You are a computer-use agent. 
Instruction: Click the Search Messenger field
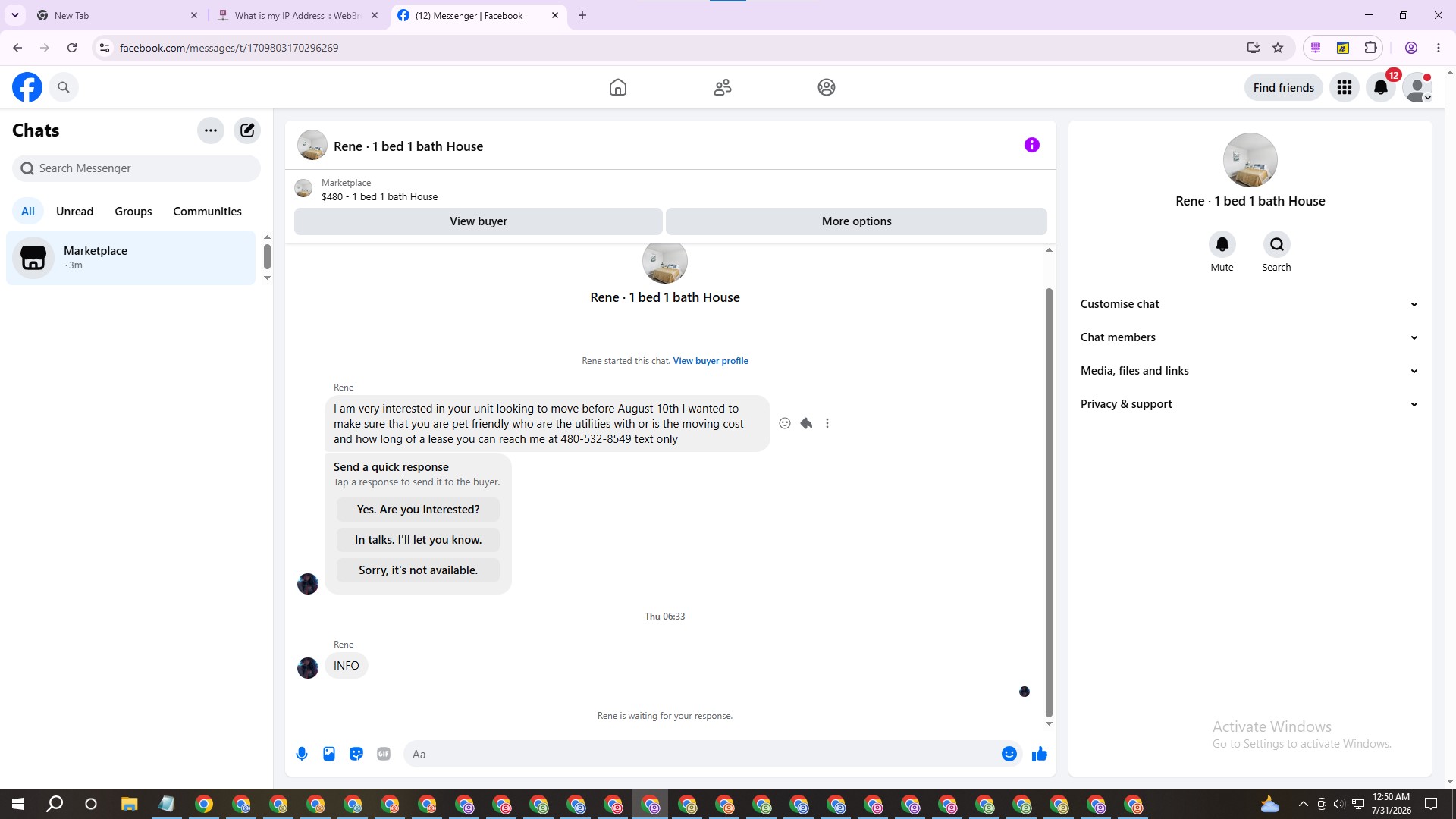[136, 168]
